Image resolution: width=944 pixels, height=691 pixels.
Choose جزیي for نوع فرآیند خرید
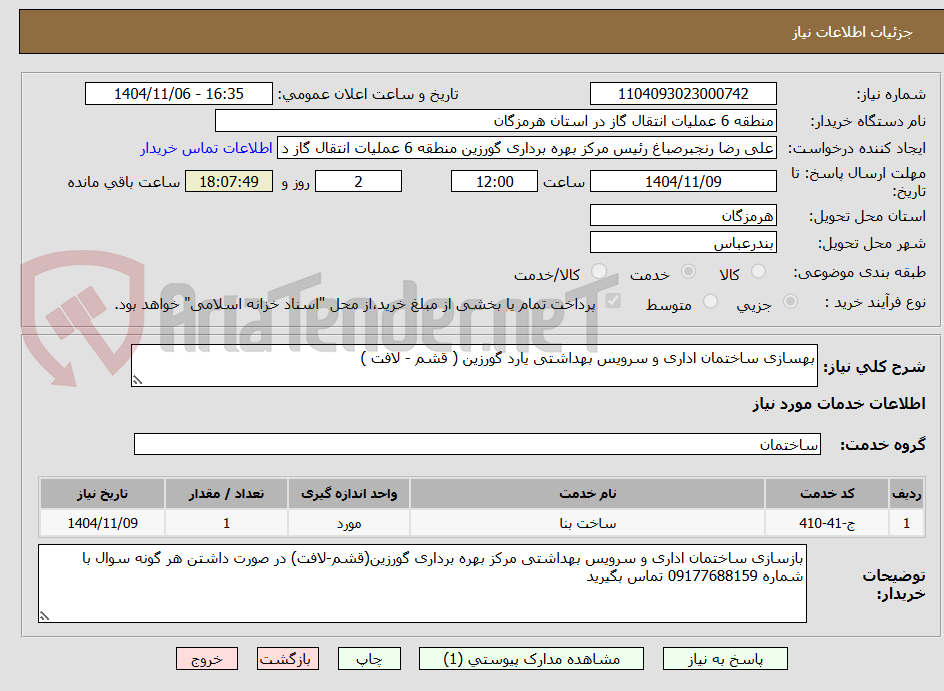(x=789, y=304)
